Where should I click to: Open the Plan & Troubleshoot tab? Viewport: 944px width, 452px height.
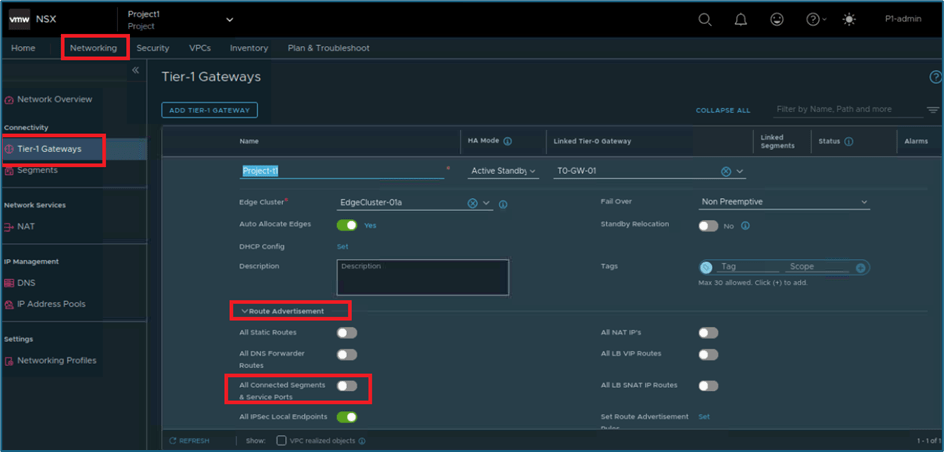pos(328,48)
